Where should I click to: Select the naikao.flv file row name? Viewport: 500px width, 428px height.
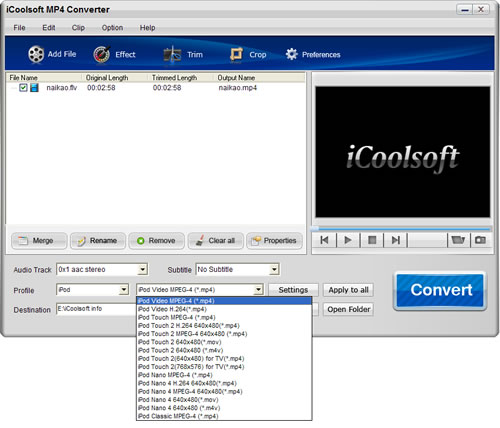(62, 88)
